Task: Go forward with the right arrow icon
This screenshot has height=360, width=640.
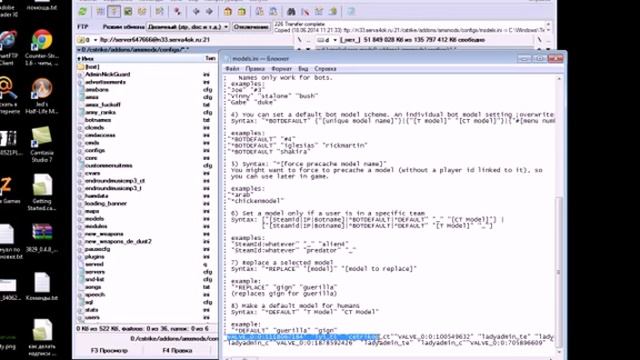Action: pyautogui.click(x=209, y=11)
